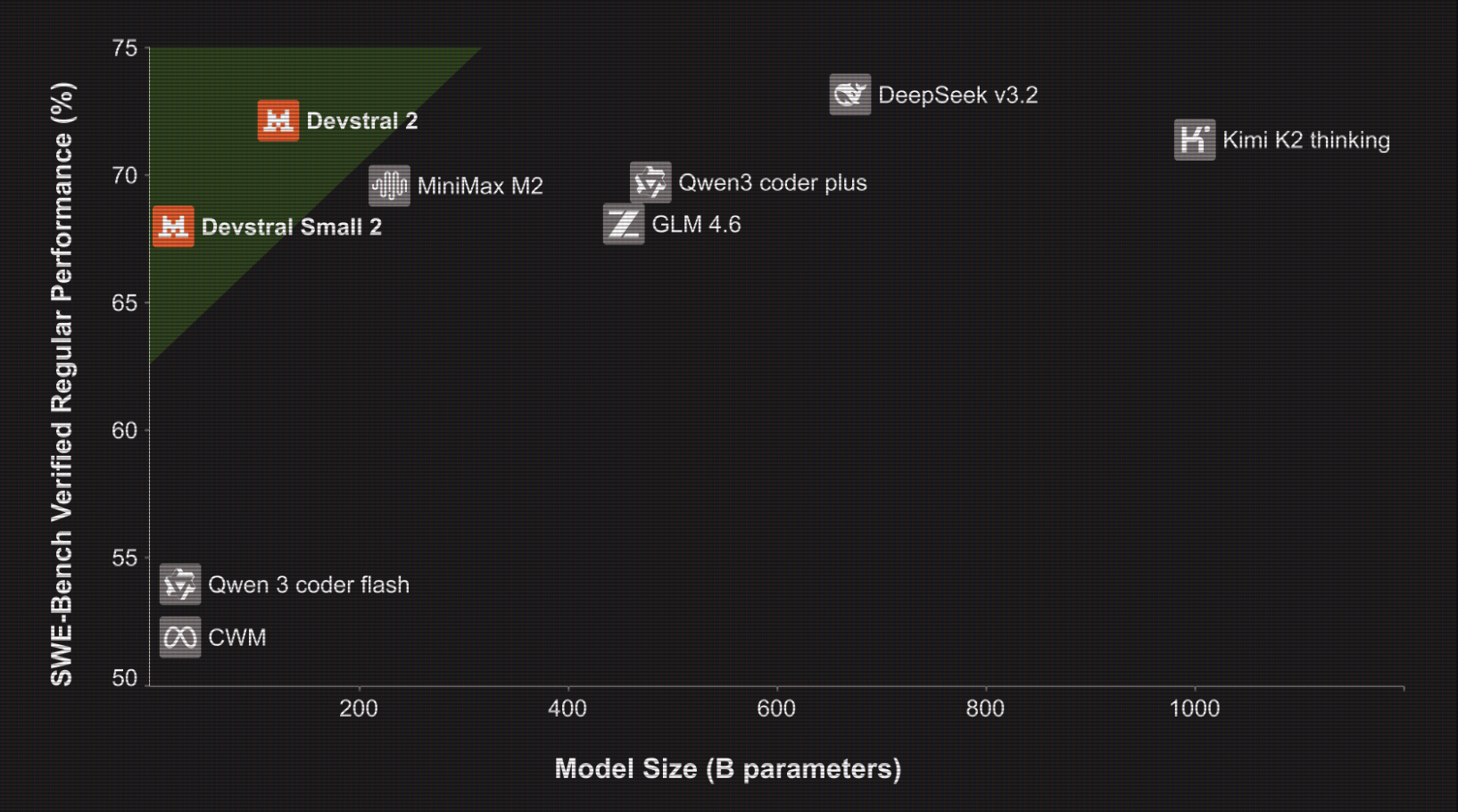Click the DeepSeek v3.2 whale icon
Viewport: 1458px width, 812px height.
click(849, 95)
